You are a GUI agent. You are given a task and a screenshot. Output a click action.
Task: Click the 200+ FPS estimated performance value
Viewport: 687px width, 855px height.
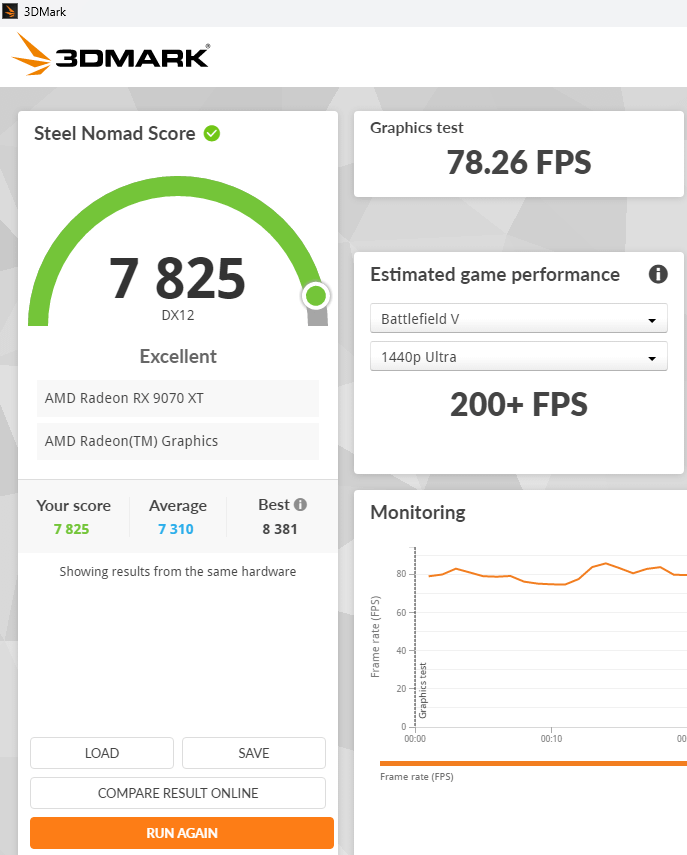519,405
